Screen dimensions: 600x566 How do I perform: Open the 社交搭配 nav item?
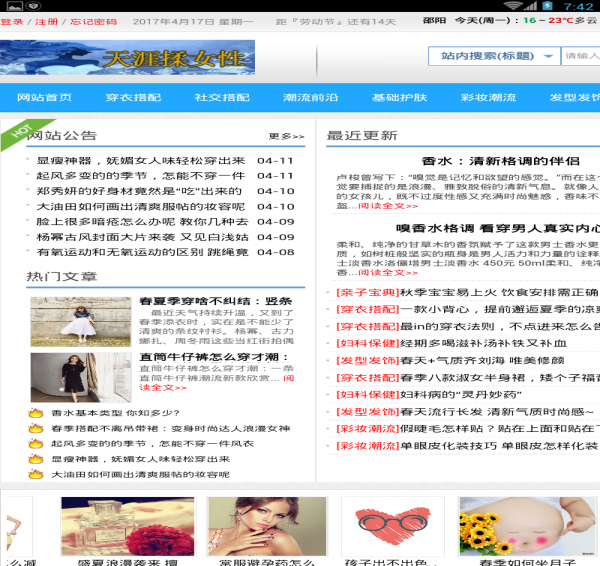click(x=222, y=98)
